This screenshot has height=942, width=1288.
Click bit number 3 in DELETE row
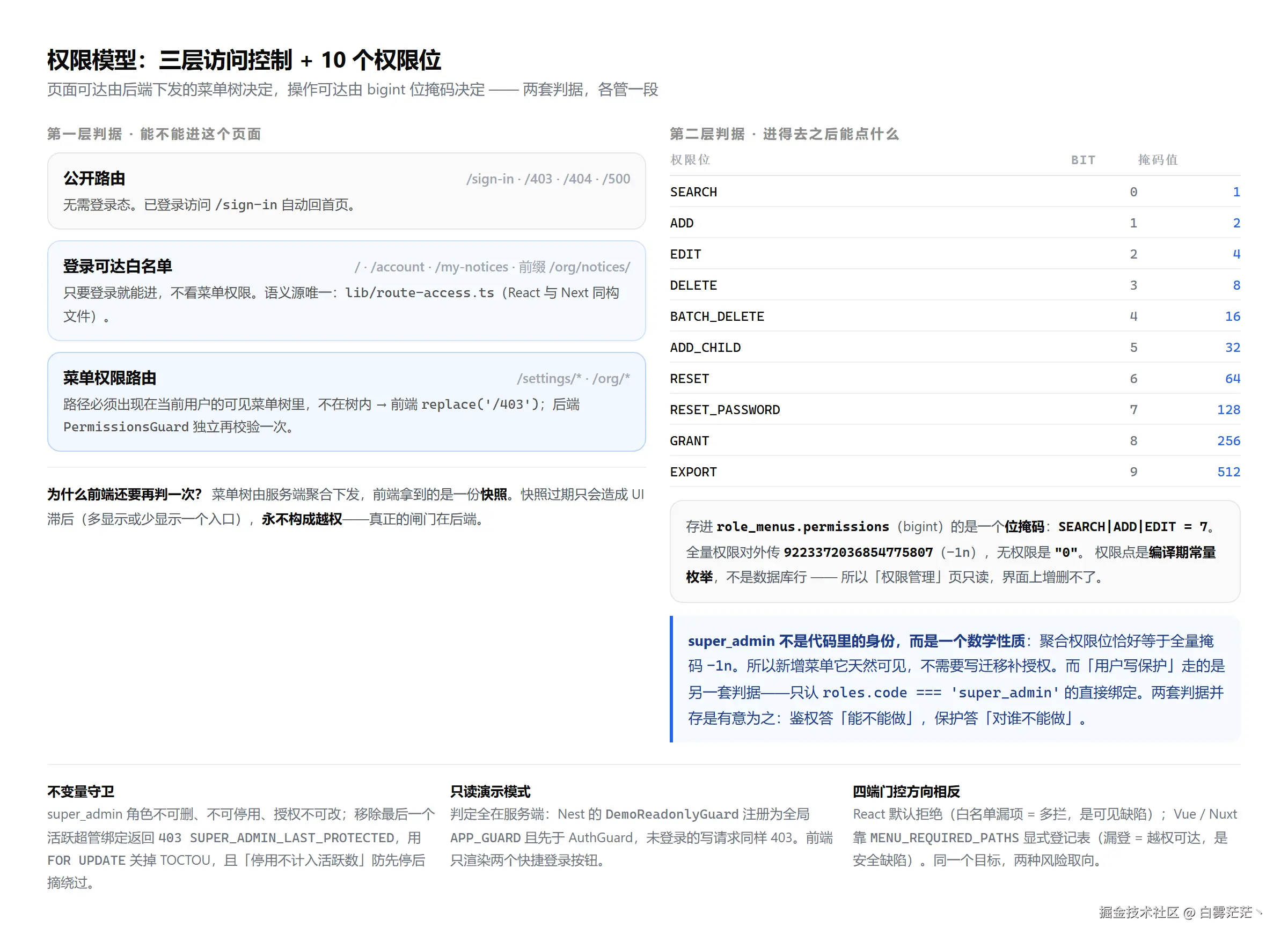pyautogui.click(x=1133, y=285)
